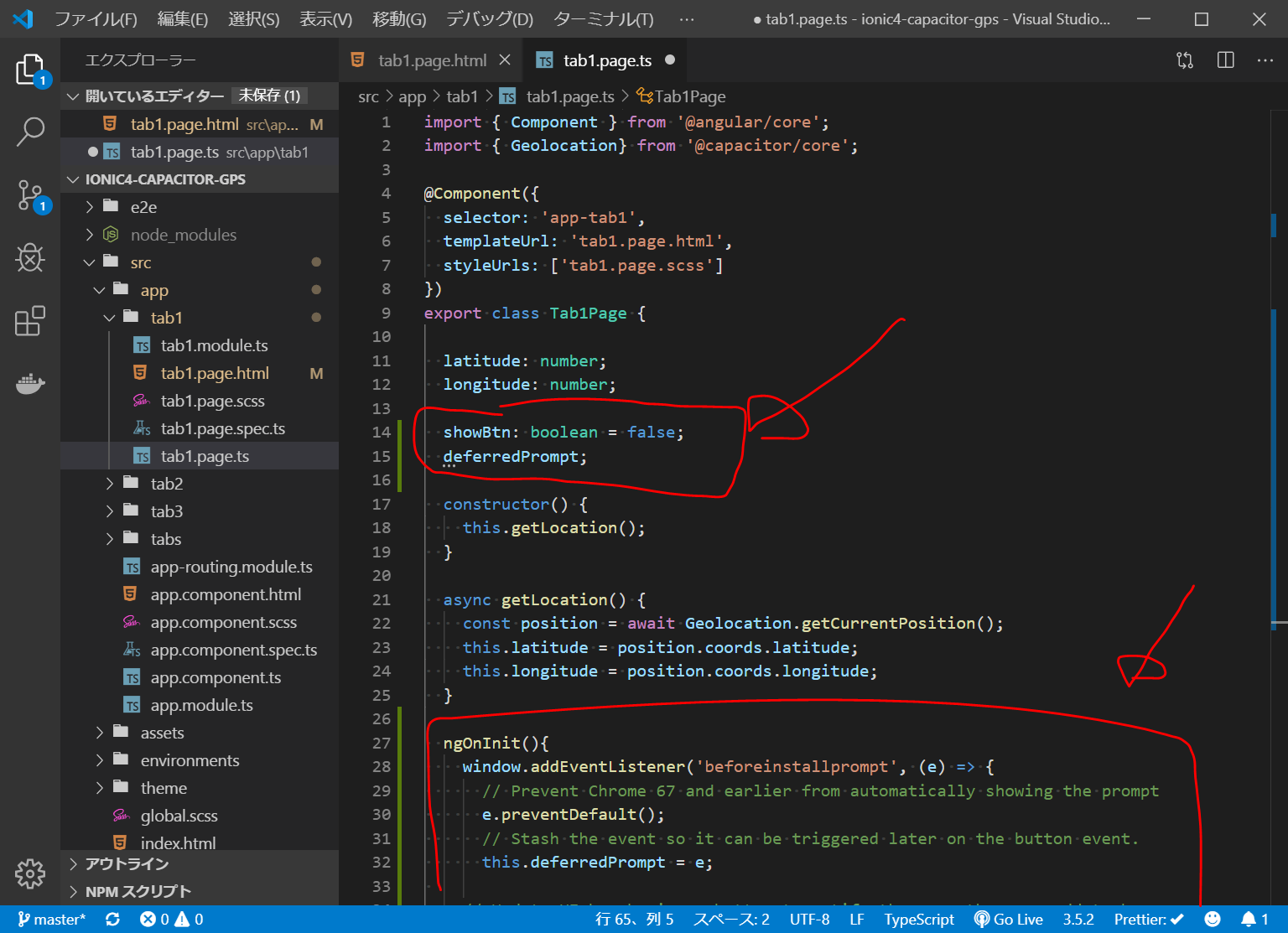Click the split editor icon
Image resolution: width=1288 pixels, height=933 pixels.
click(x=1225, y=60)
